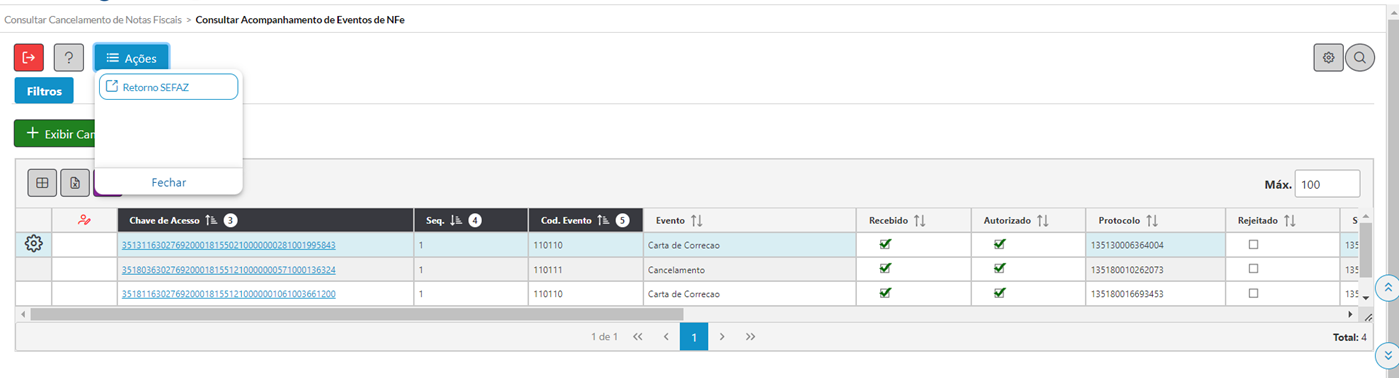
Task: Toggle Recebido checkbox for Cancelamento row
Action: tap(885, 269)
